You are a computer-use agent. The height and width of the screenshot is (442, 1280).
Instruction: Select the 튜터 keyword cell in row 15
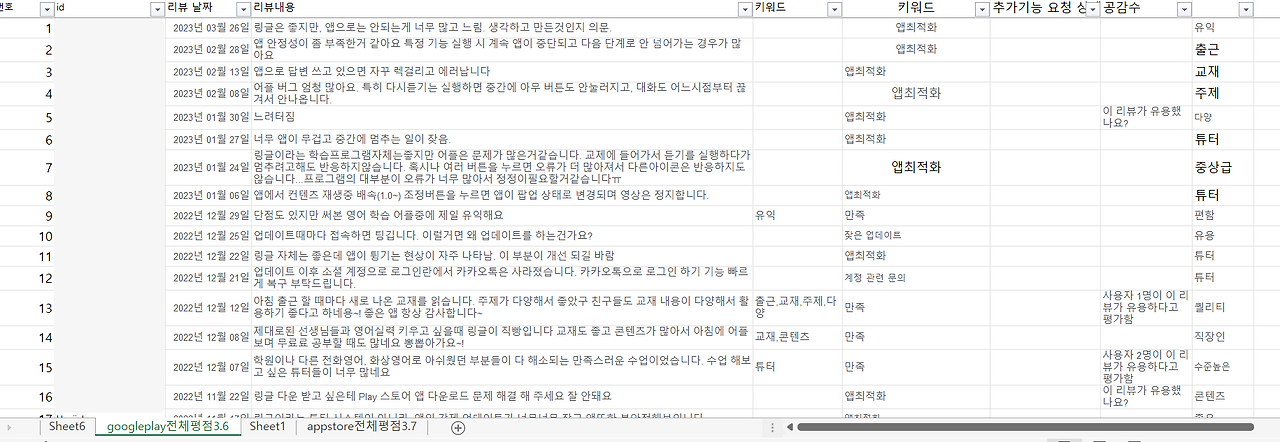click(x=797, y=367)
